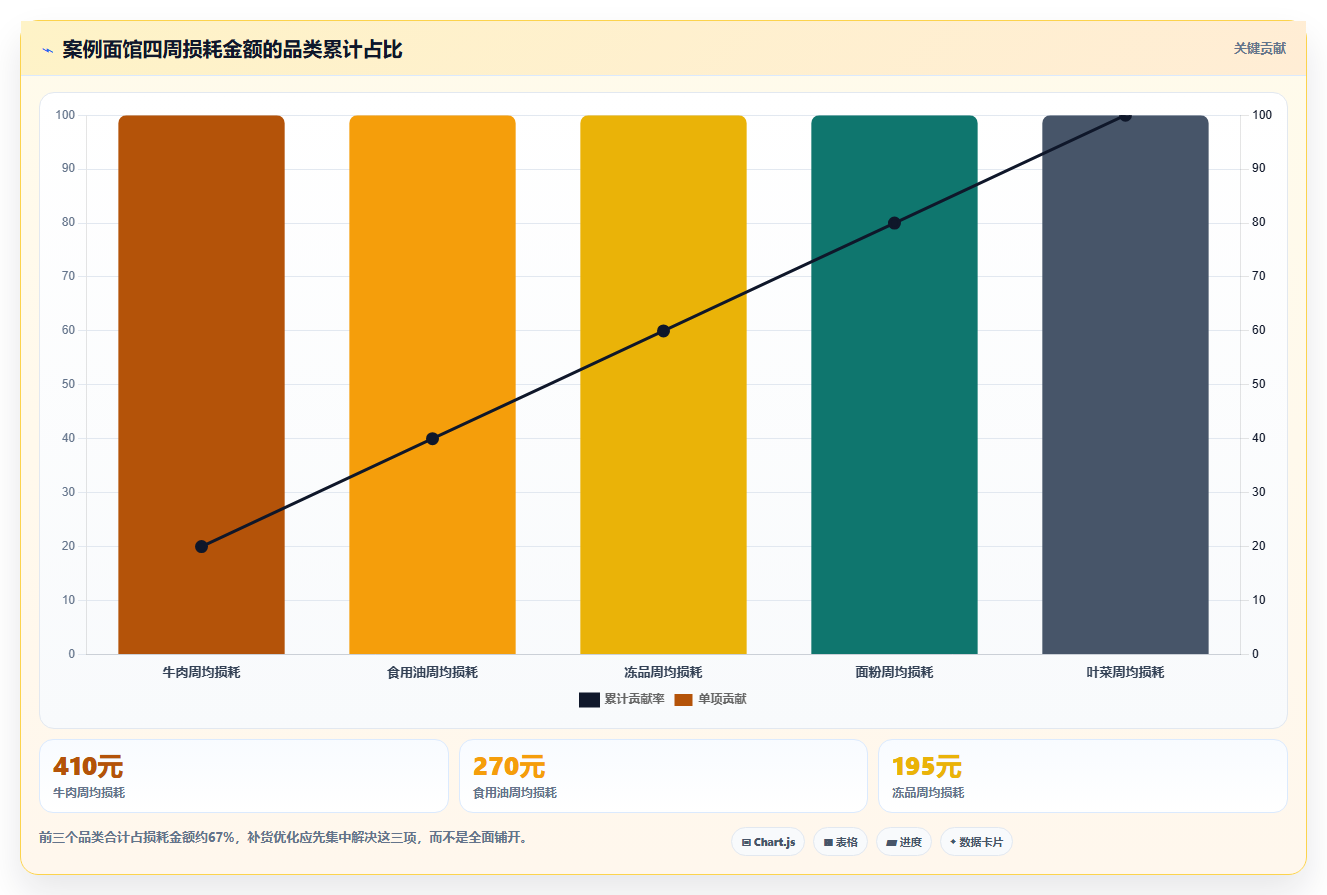Click the 叶菜周均损耗 x-axis label
This screenshot has width=1327, height=895.
click(x=1125, y=672)
